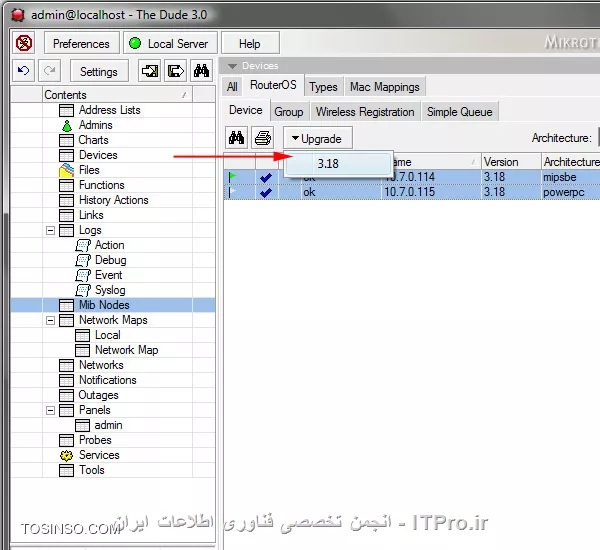Open the admin panel entry

108,425
